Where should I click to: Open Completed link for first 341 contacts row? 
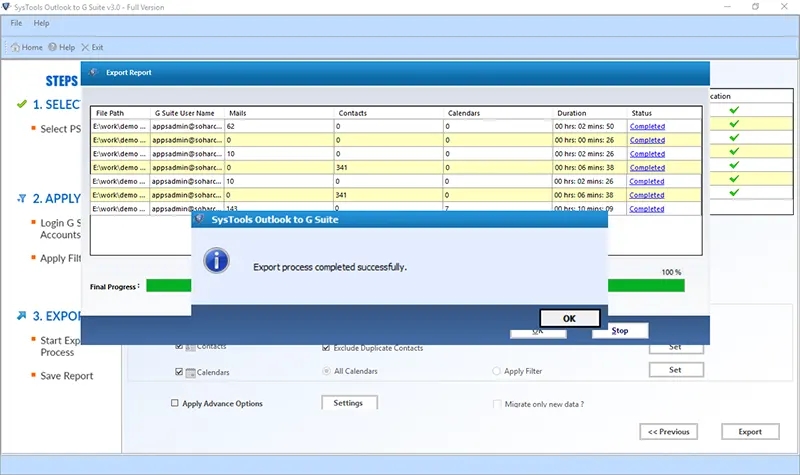point(647,167)
